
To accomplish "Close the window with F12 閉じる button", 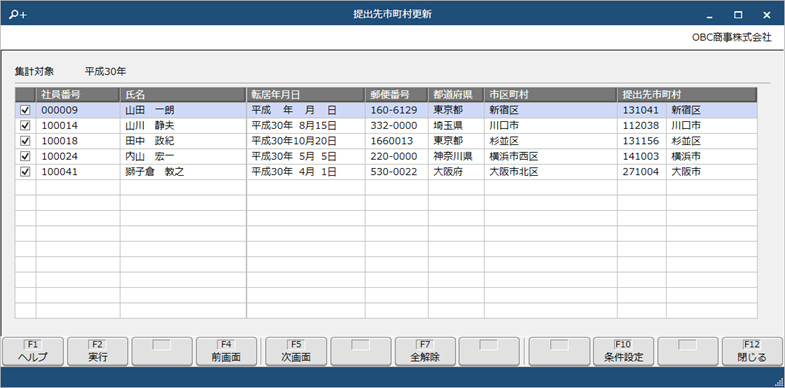I will tap(752, 351).
